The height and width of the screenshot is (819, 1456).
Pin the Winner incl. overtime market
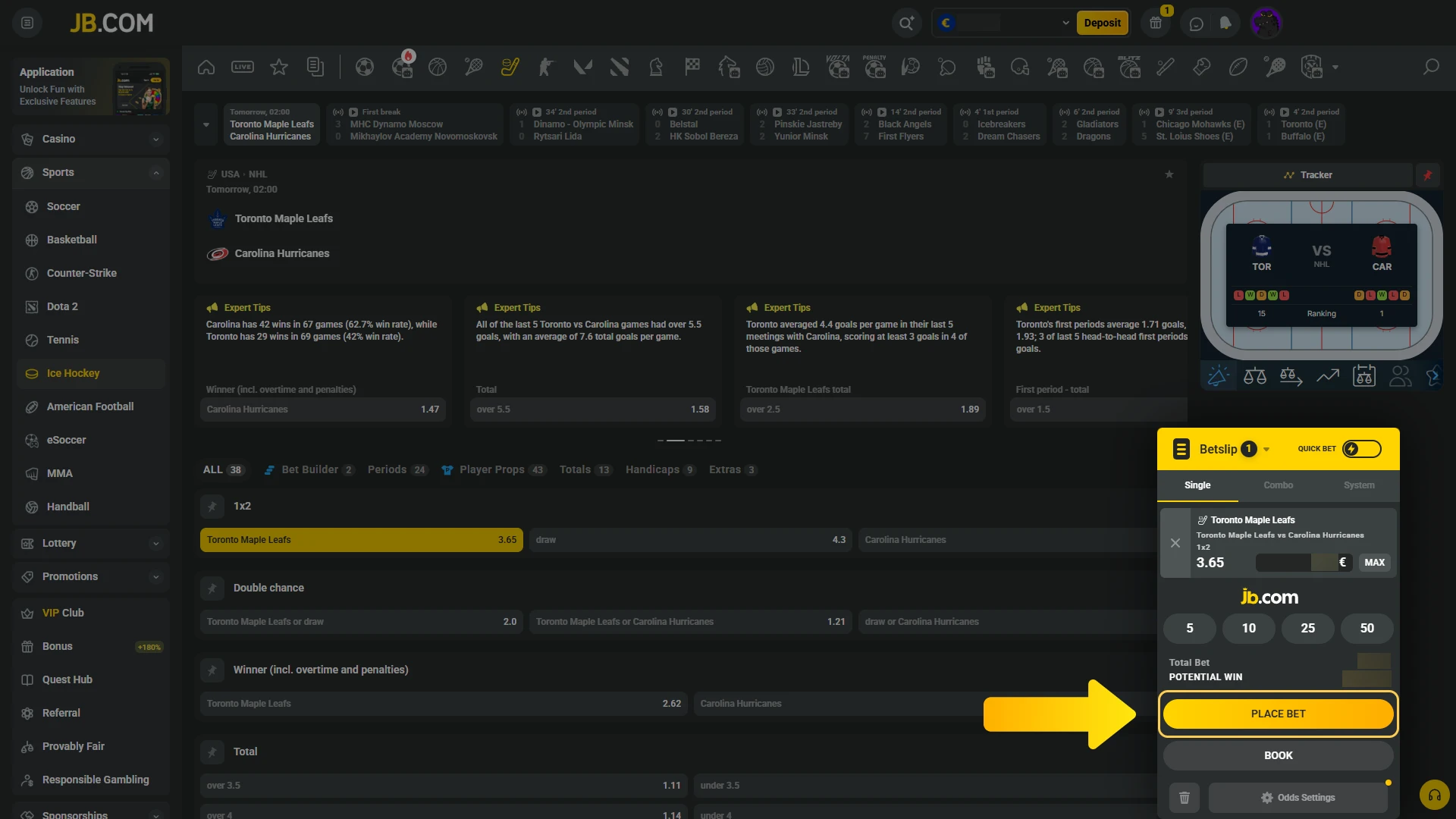[x=212, y=670]
